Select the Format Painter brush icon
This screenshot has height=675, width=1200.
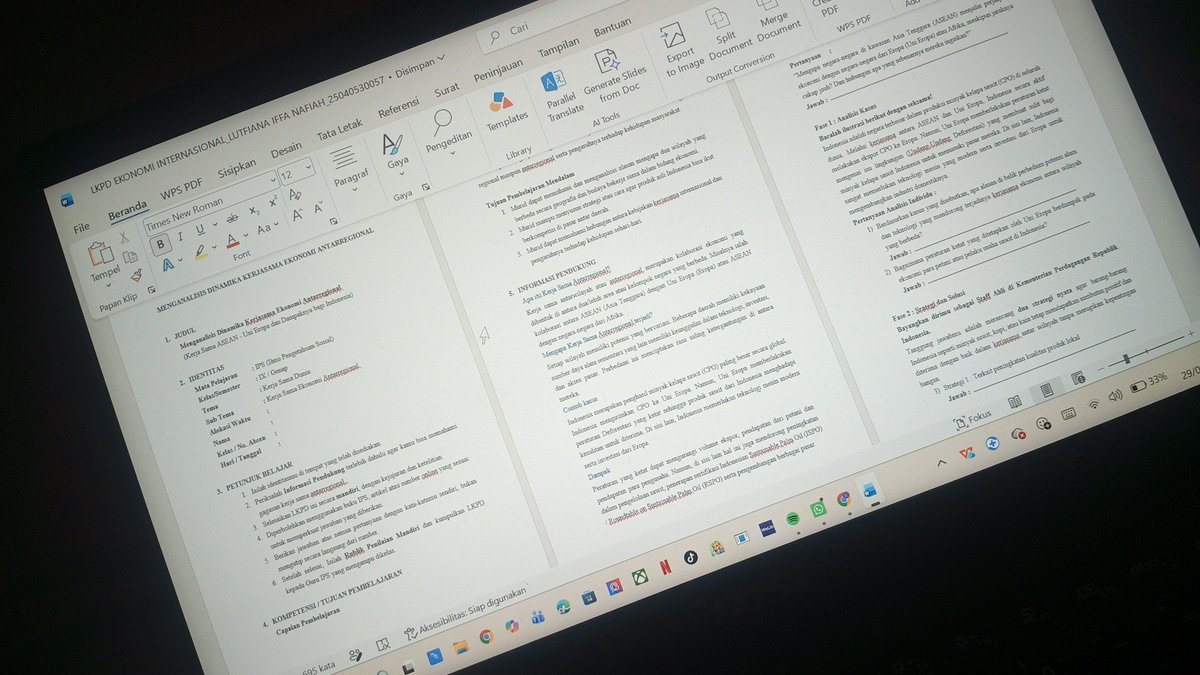(137, 276)
